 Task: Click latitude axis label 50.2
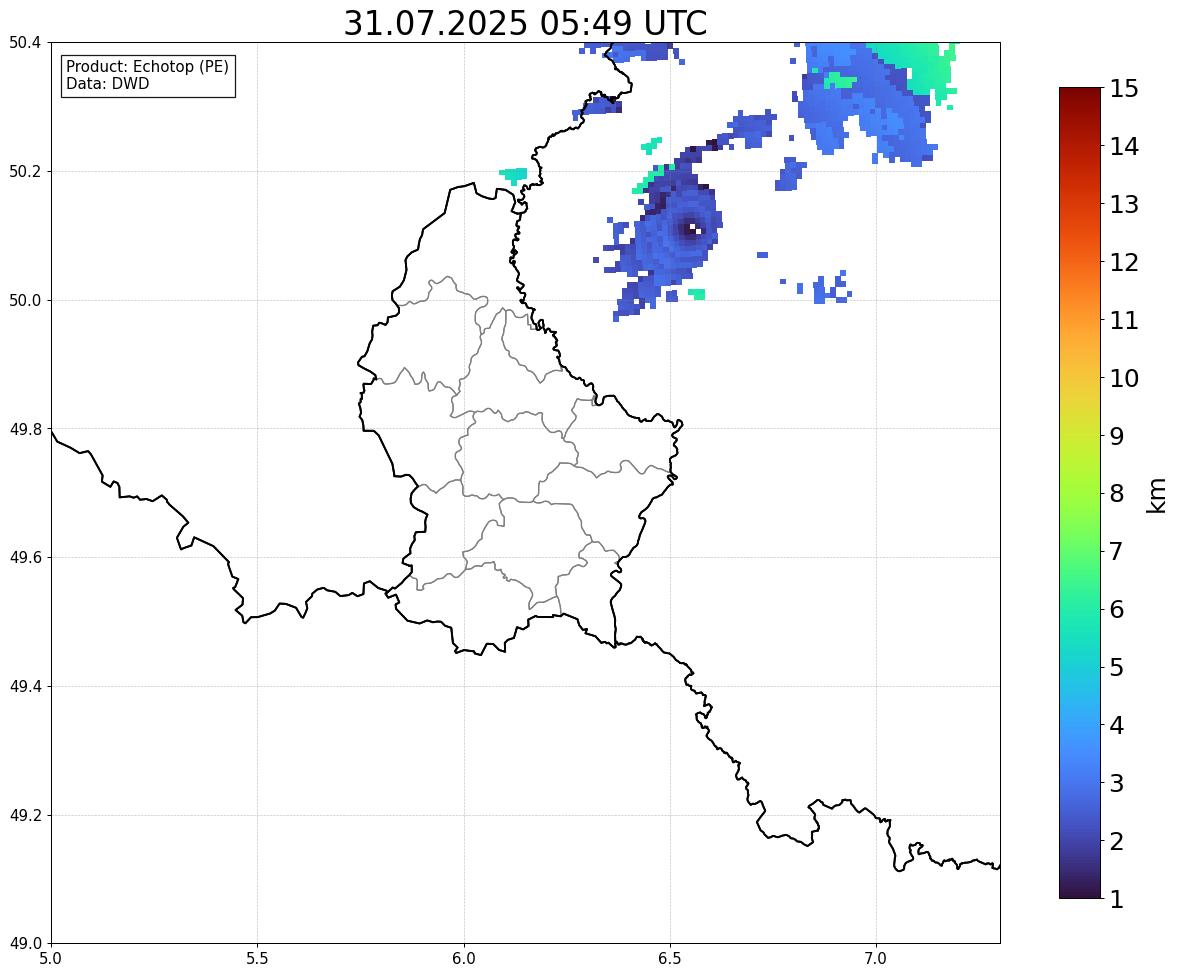[26, 171]
